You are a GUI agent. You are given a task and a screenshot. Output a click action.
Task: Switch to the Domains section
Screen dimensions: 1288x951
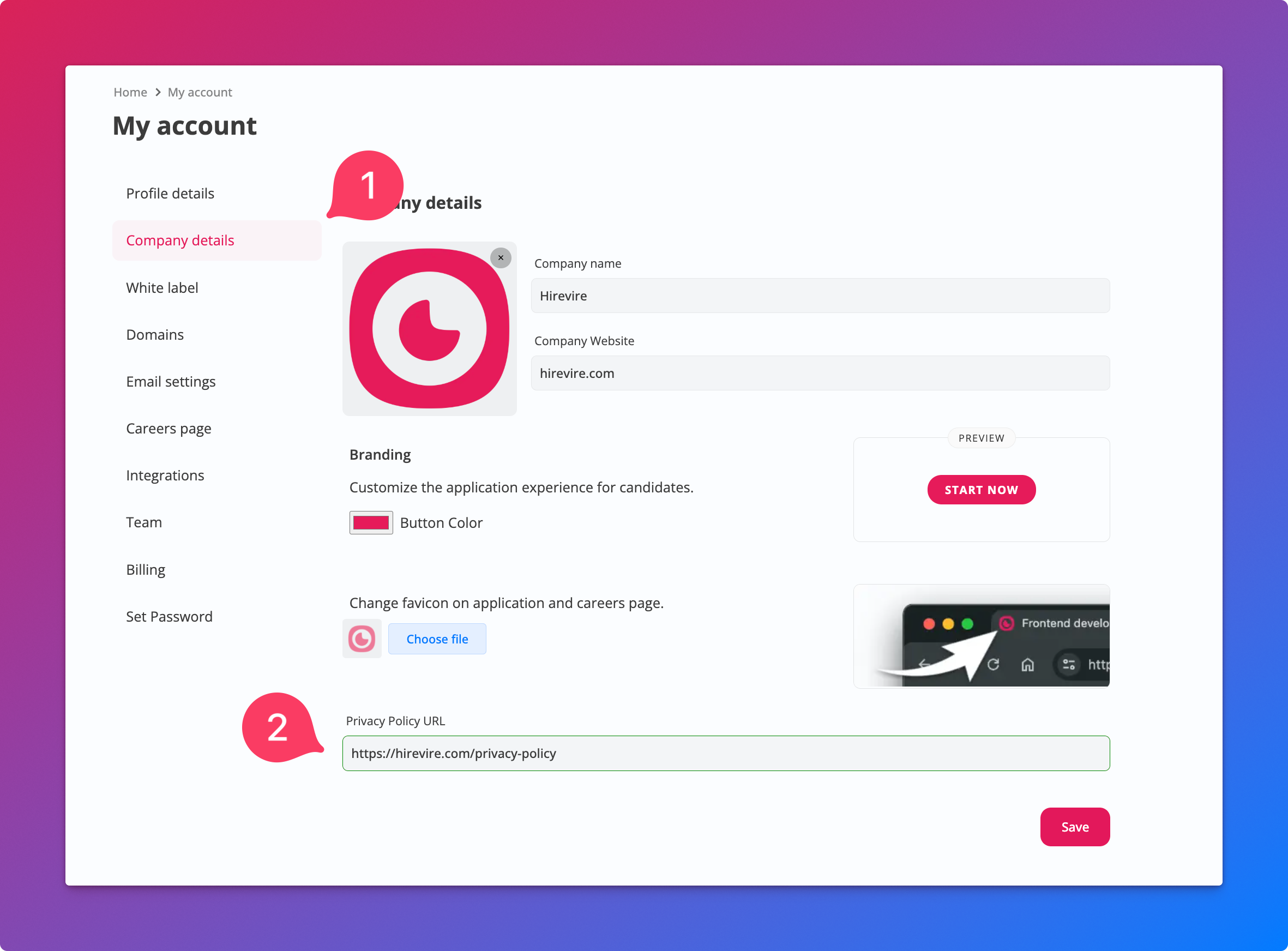tap(155, 334)
